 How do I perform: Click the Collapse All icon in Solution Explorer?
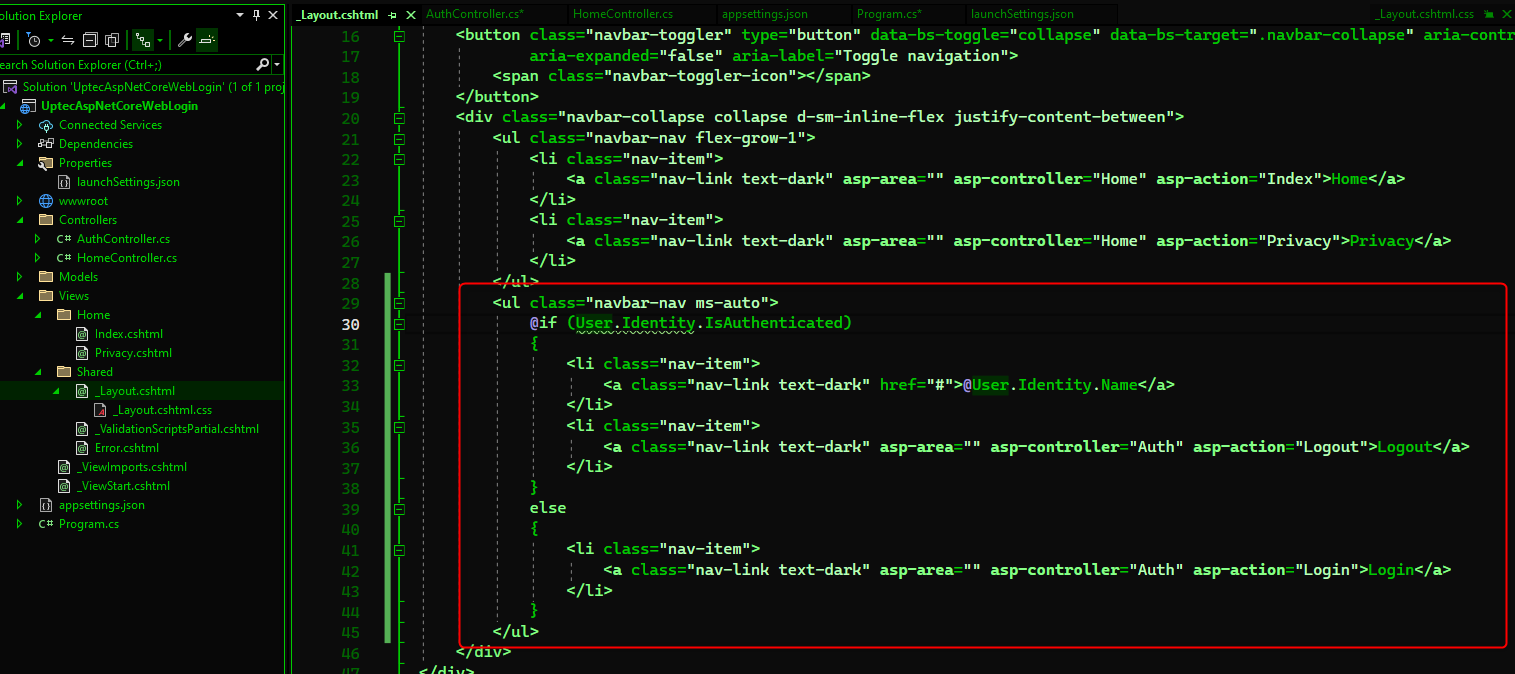point(90,40)
